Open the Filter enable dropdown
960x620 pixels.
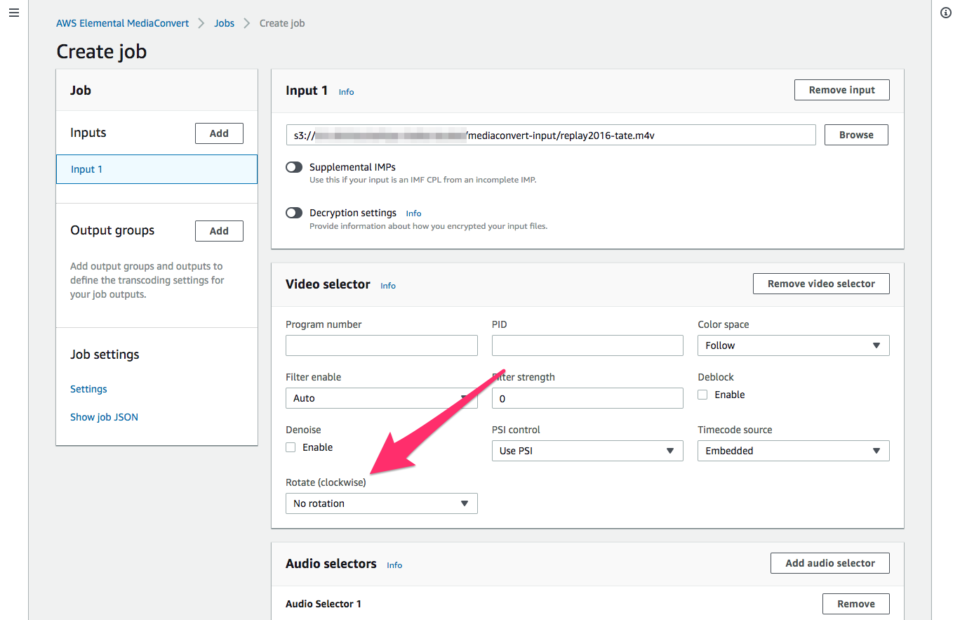tap(381, 398)
